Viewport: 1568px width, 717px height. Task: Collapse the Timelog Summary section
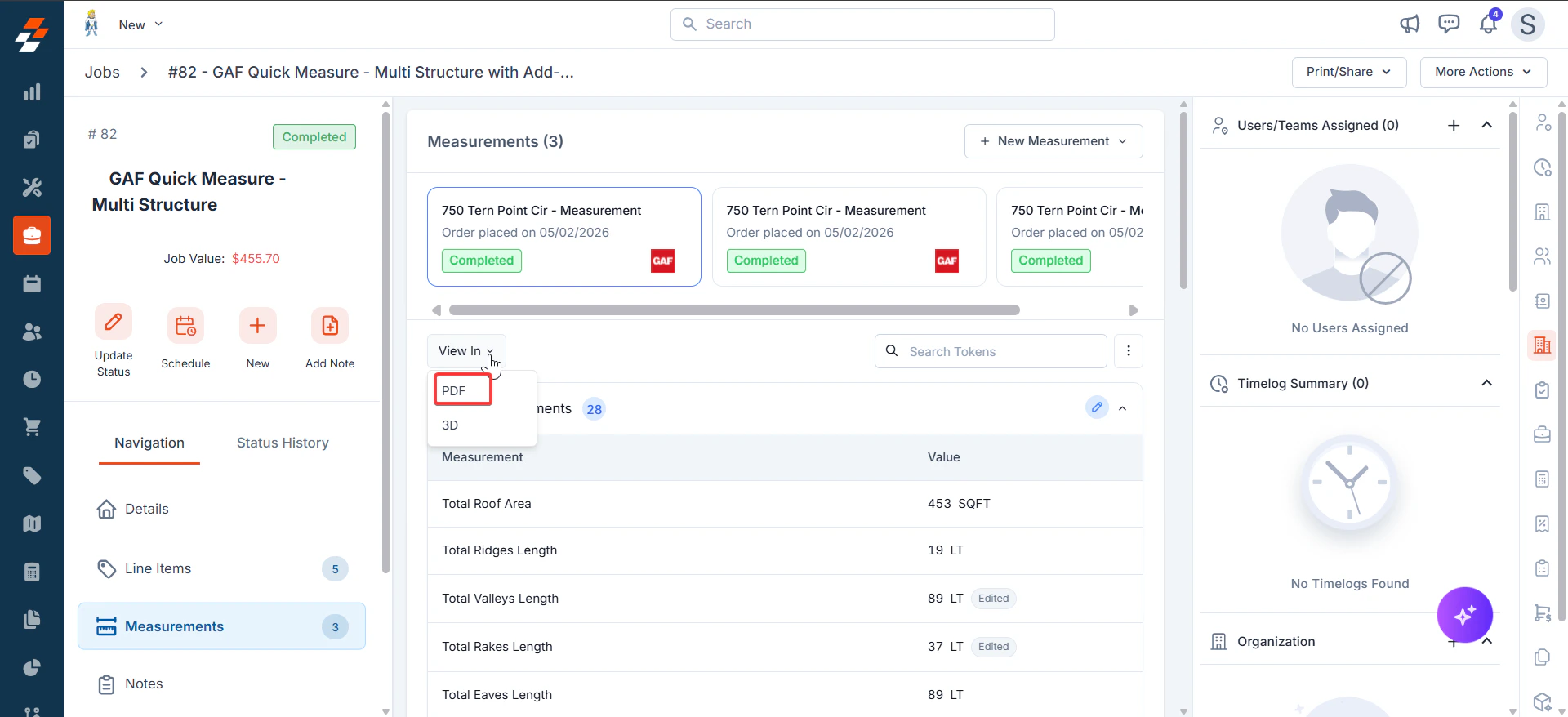click(x=1487, y=383)
